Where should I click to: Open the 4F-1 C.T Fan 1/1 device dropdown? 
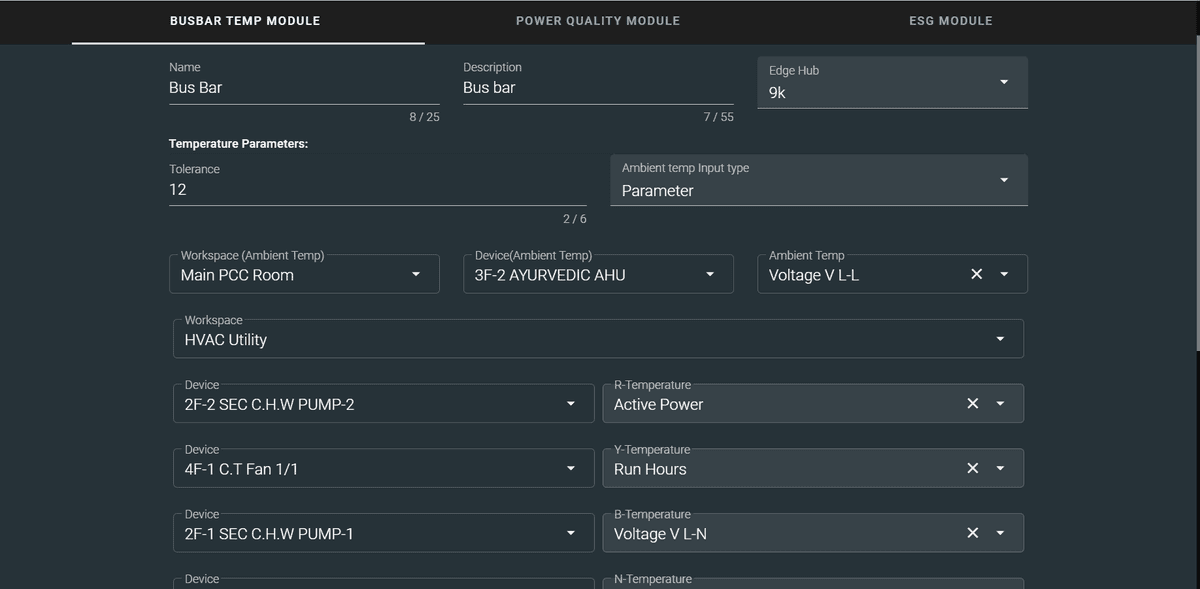point(571,469)
